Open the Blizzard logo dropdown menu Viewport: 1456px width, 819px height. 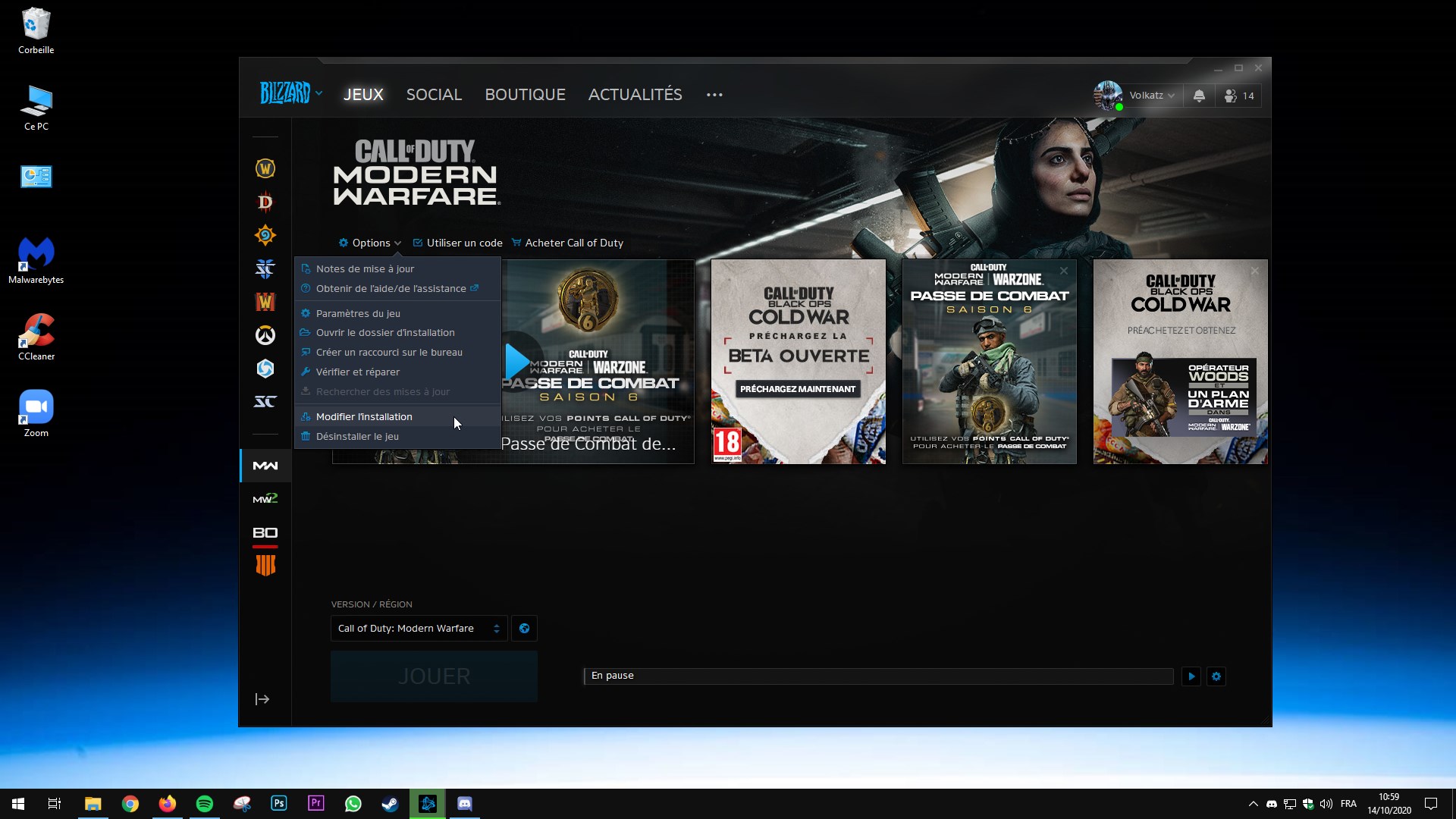coord(291,93)
